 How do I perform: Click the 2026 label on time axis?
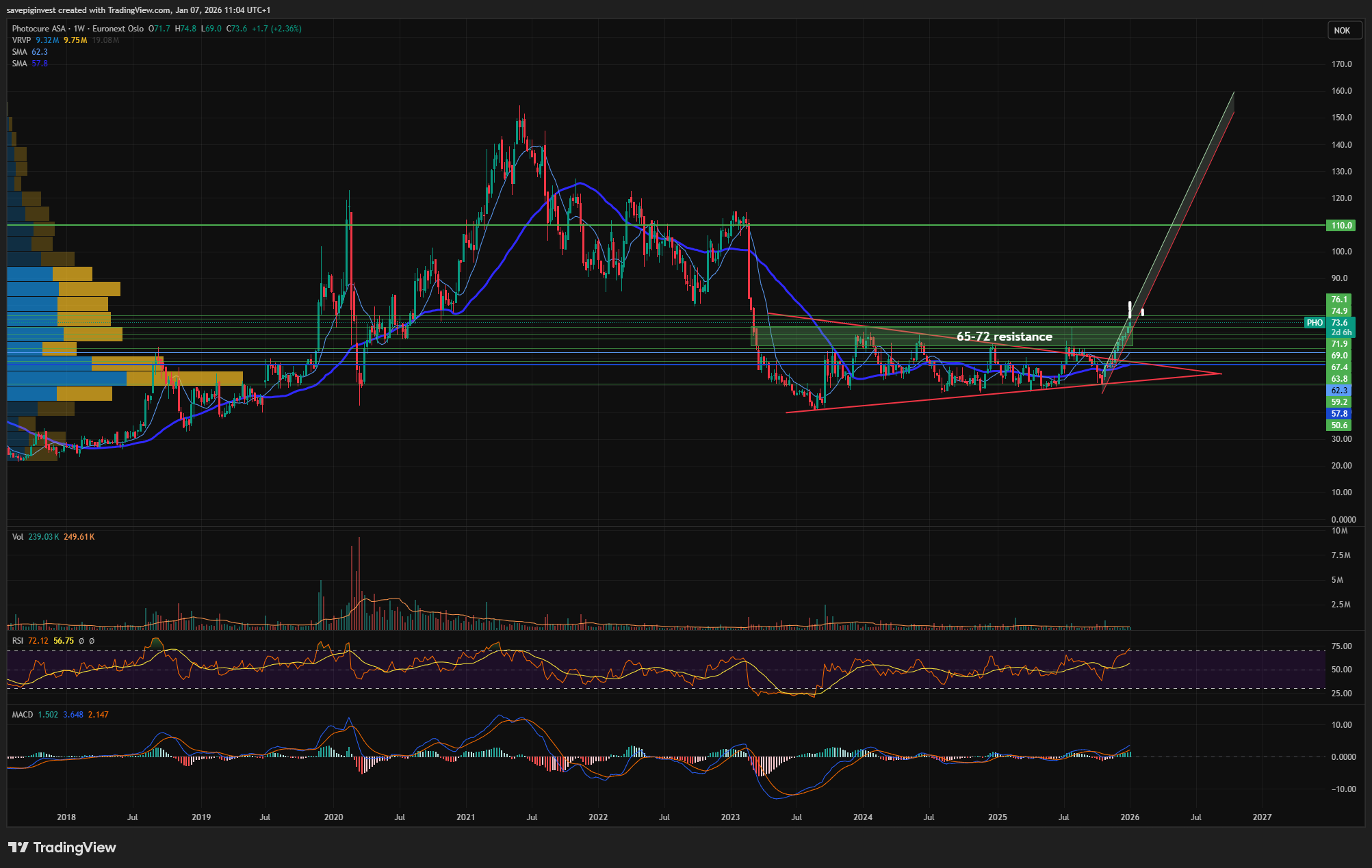[x=1130, y=817]
